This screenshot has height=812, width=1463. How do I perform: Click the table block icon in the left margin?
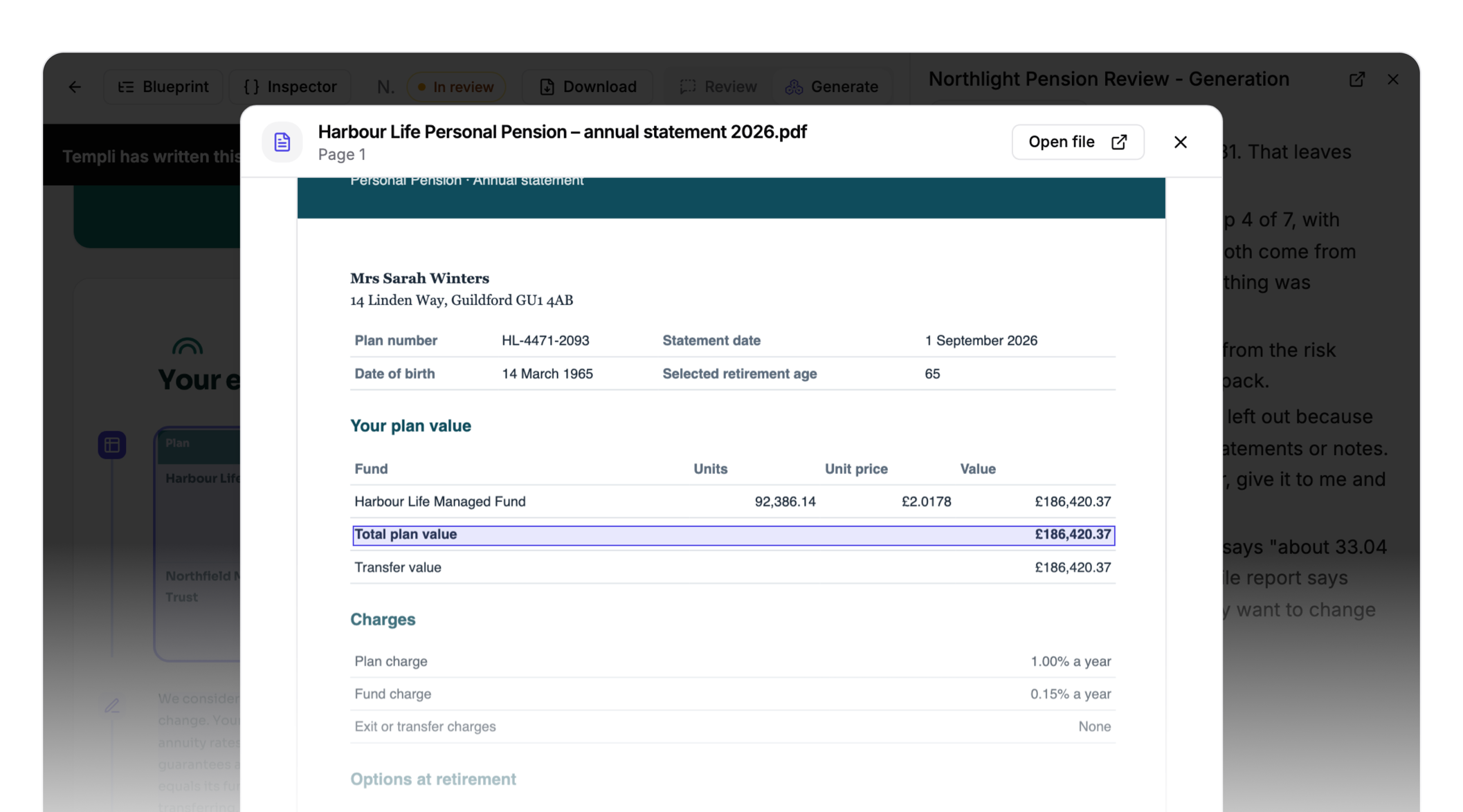pyautogui.click(x=112, y=445)
